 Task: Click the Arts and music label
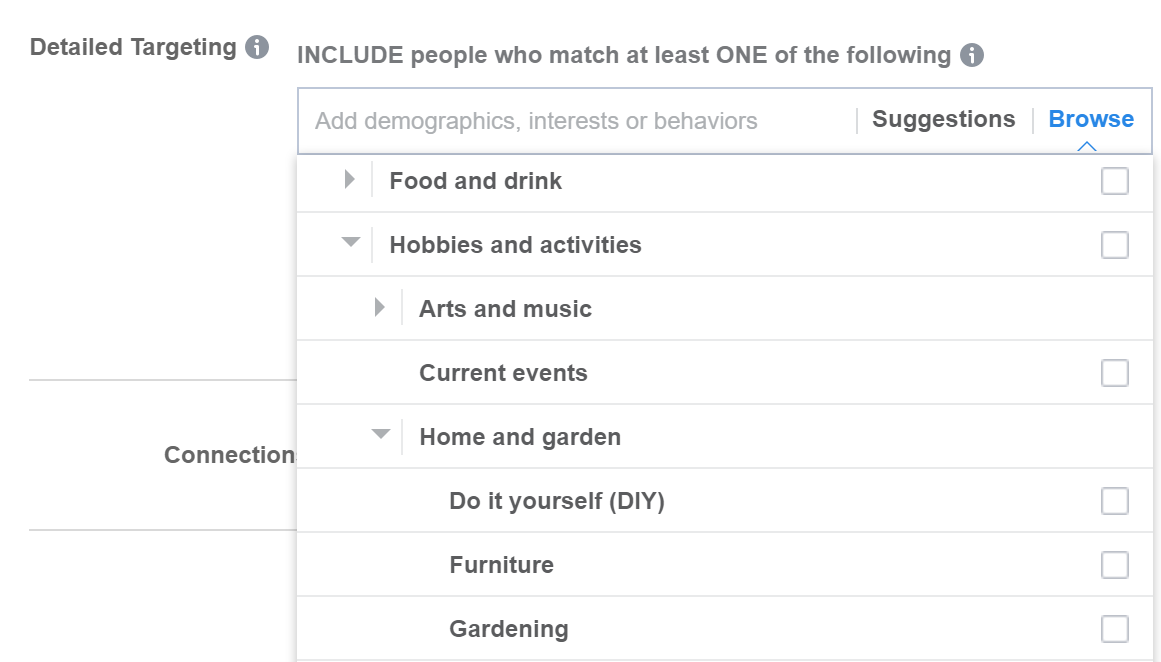505,309
